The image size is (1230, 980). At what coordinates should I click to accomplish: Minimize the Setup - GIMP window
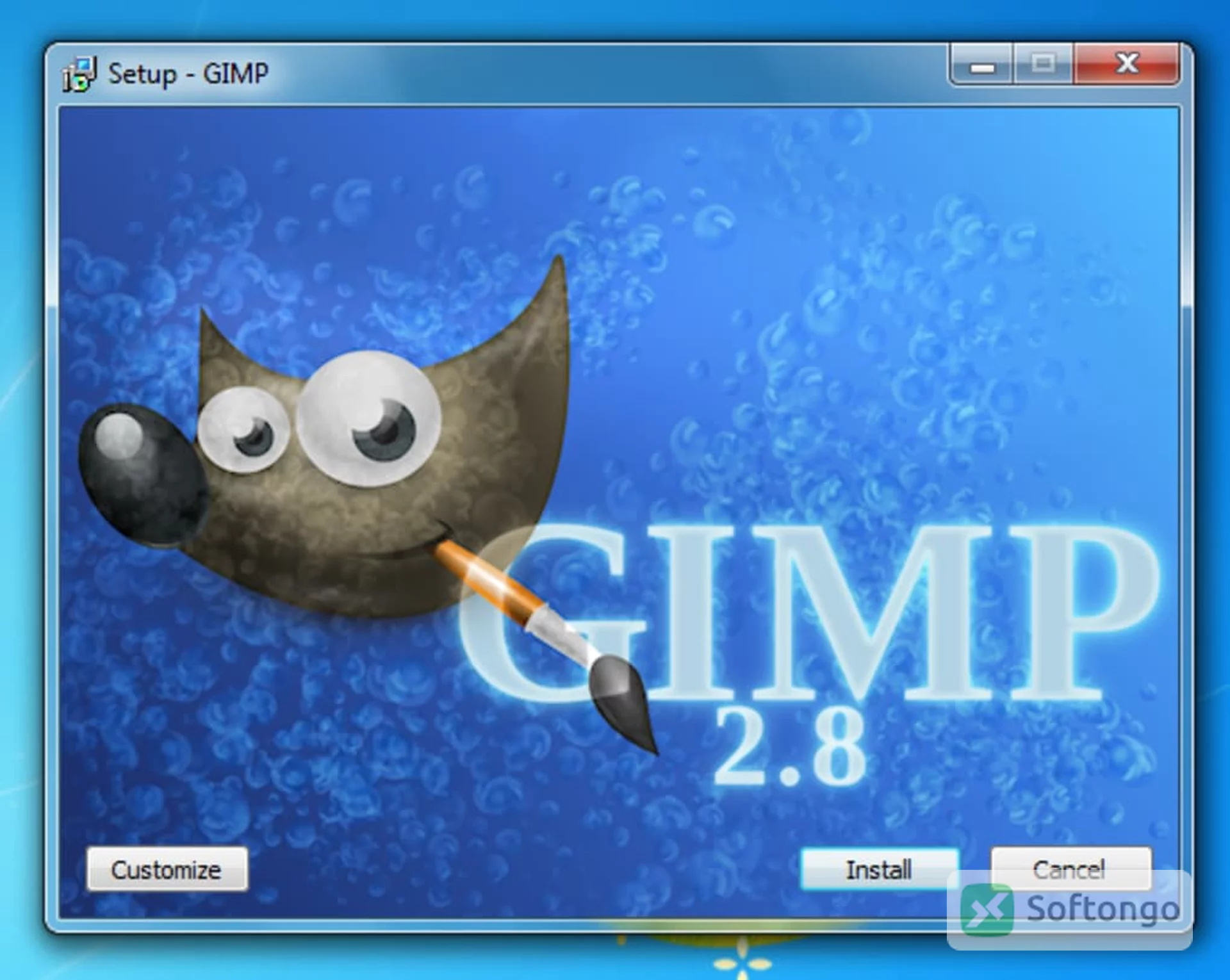(x=981, y=63)
